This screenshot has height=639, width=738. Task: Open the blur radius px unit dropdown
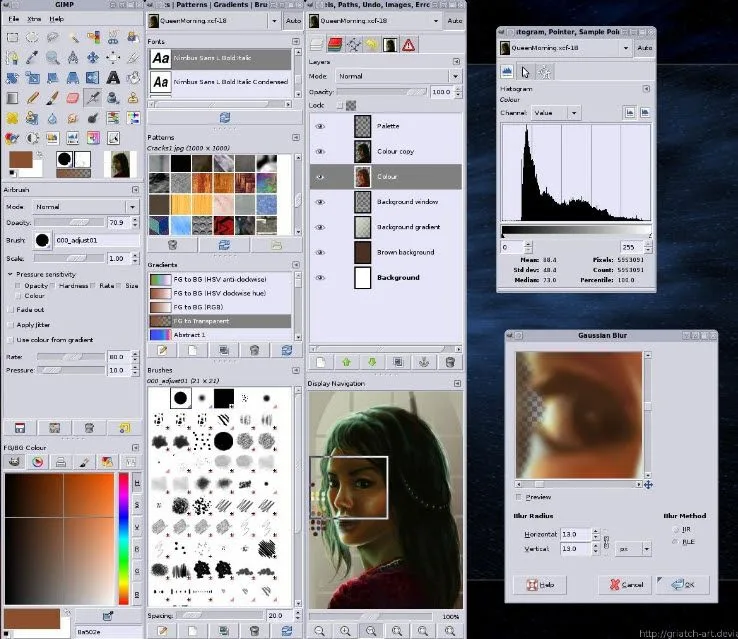pyautogui.click(x=633, y=548)
